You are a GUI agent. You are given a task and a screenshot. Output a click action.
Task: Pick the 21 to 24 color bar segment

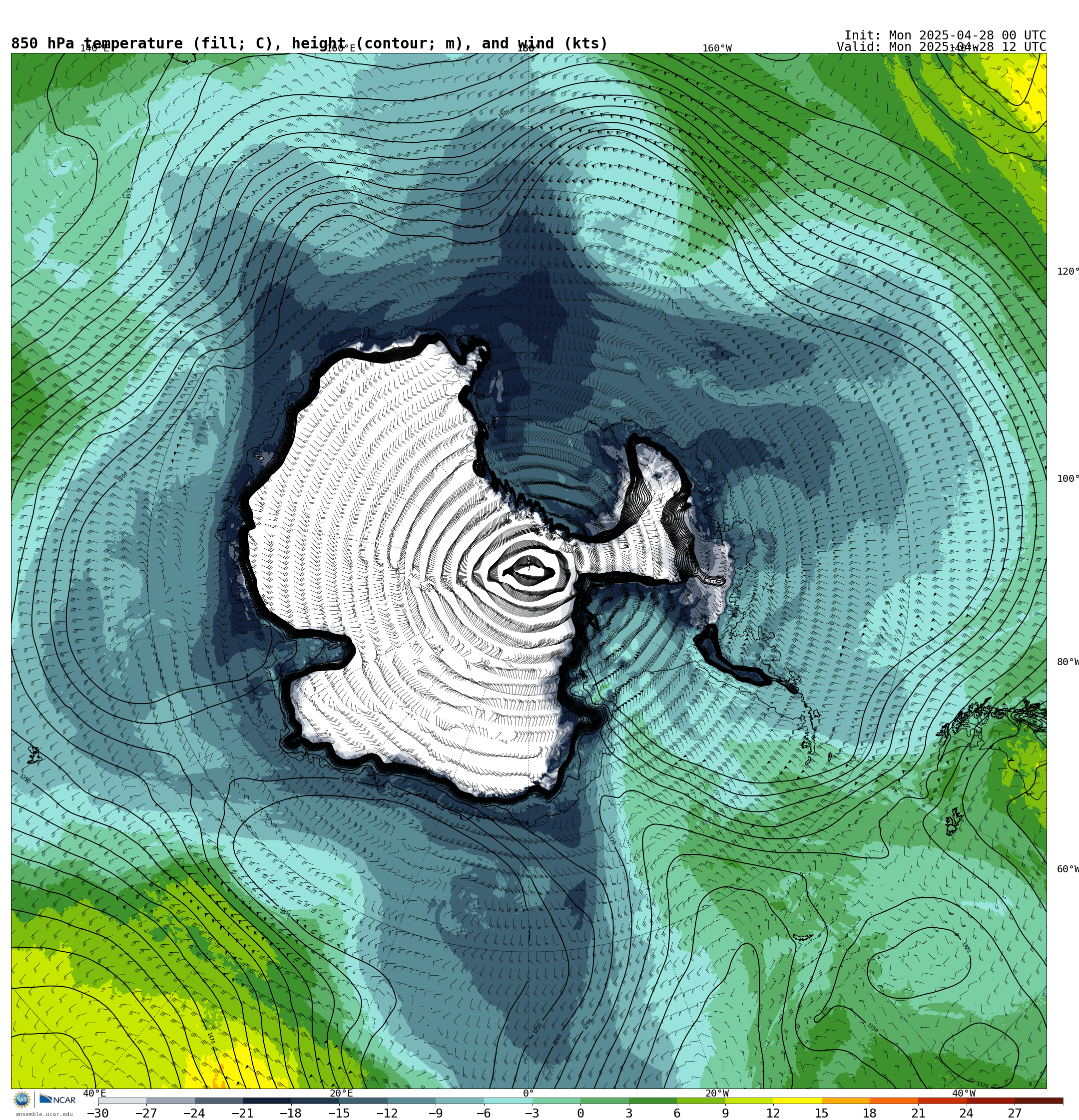point(942,1101)
